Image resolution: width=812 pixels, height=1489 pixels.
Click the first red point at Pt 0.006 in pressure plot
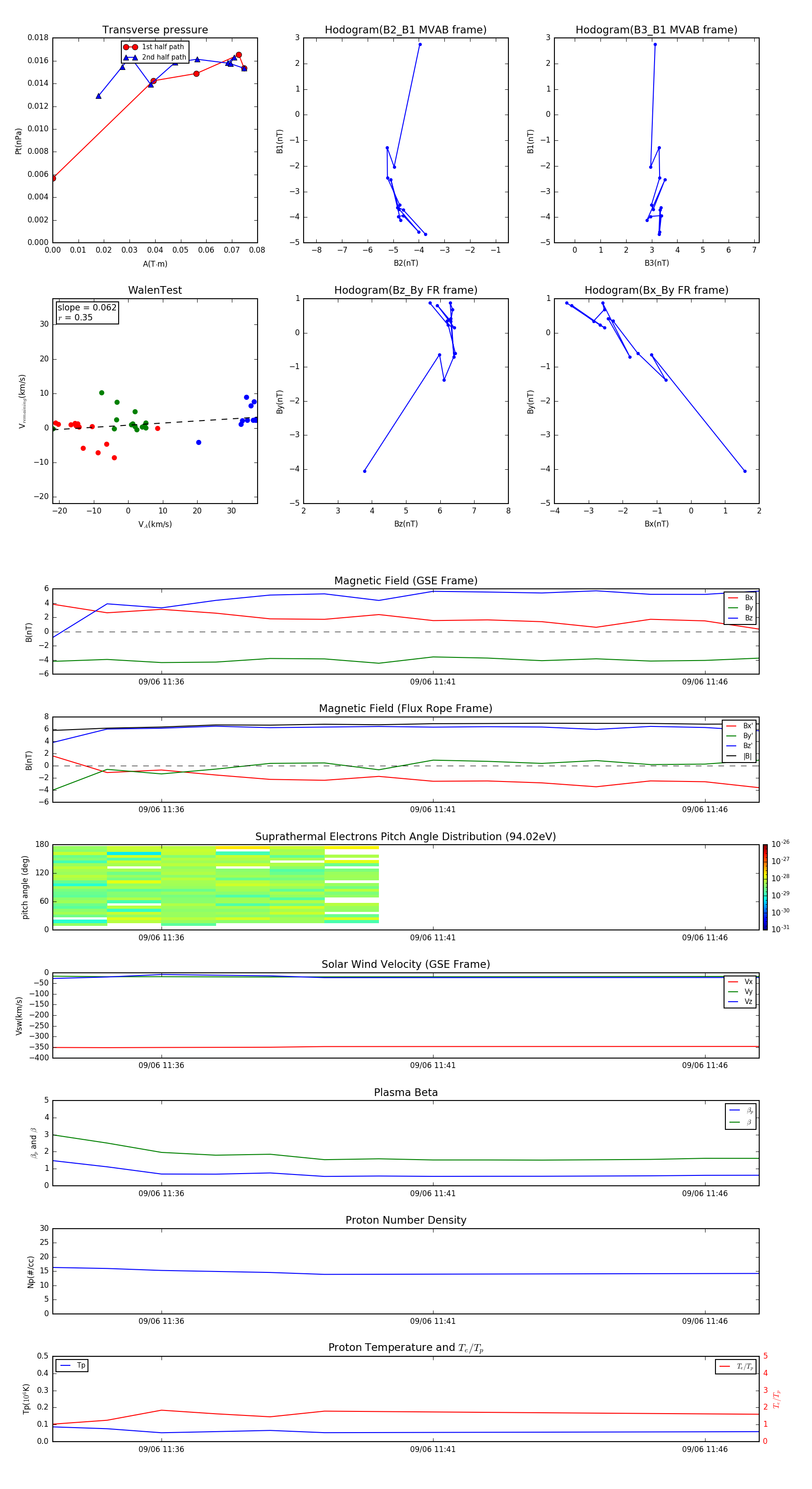pos(53,179)
